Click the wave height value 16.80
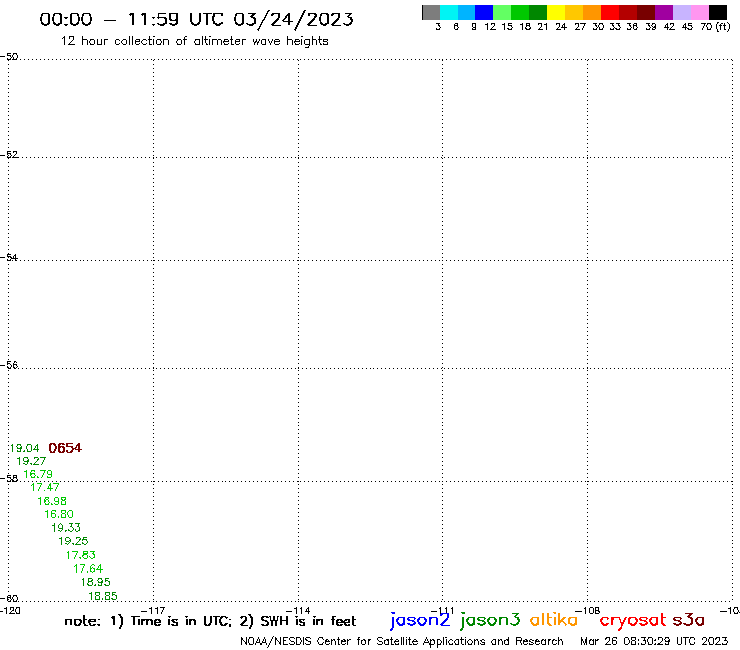Viewport: 740px width, 650px height. pos(59,515)
